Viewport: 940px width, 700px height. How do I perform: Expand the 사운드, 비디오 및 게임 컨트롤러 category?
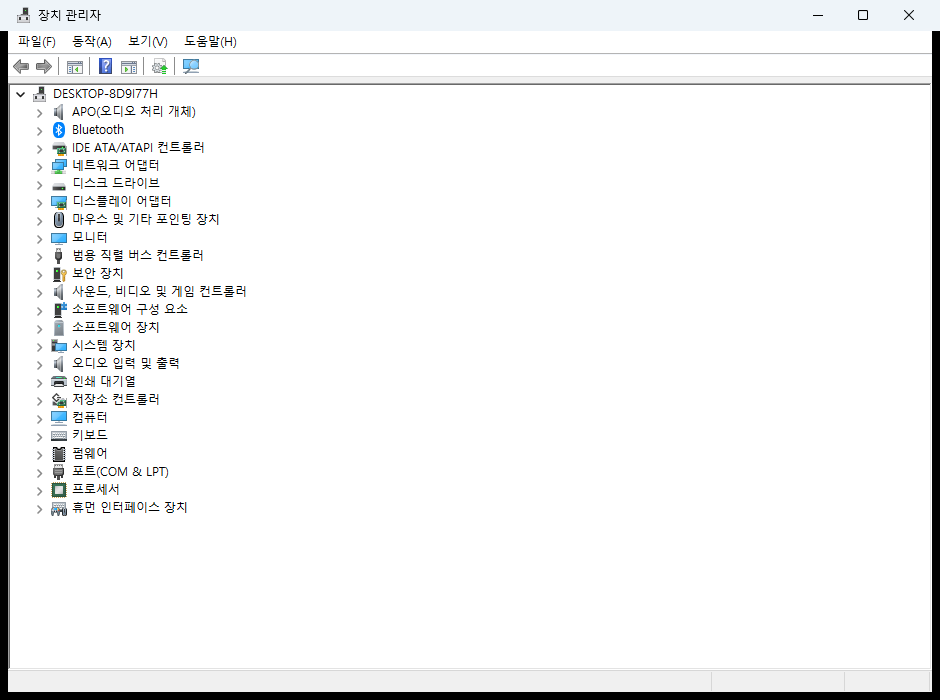pos(40,292)
